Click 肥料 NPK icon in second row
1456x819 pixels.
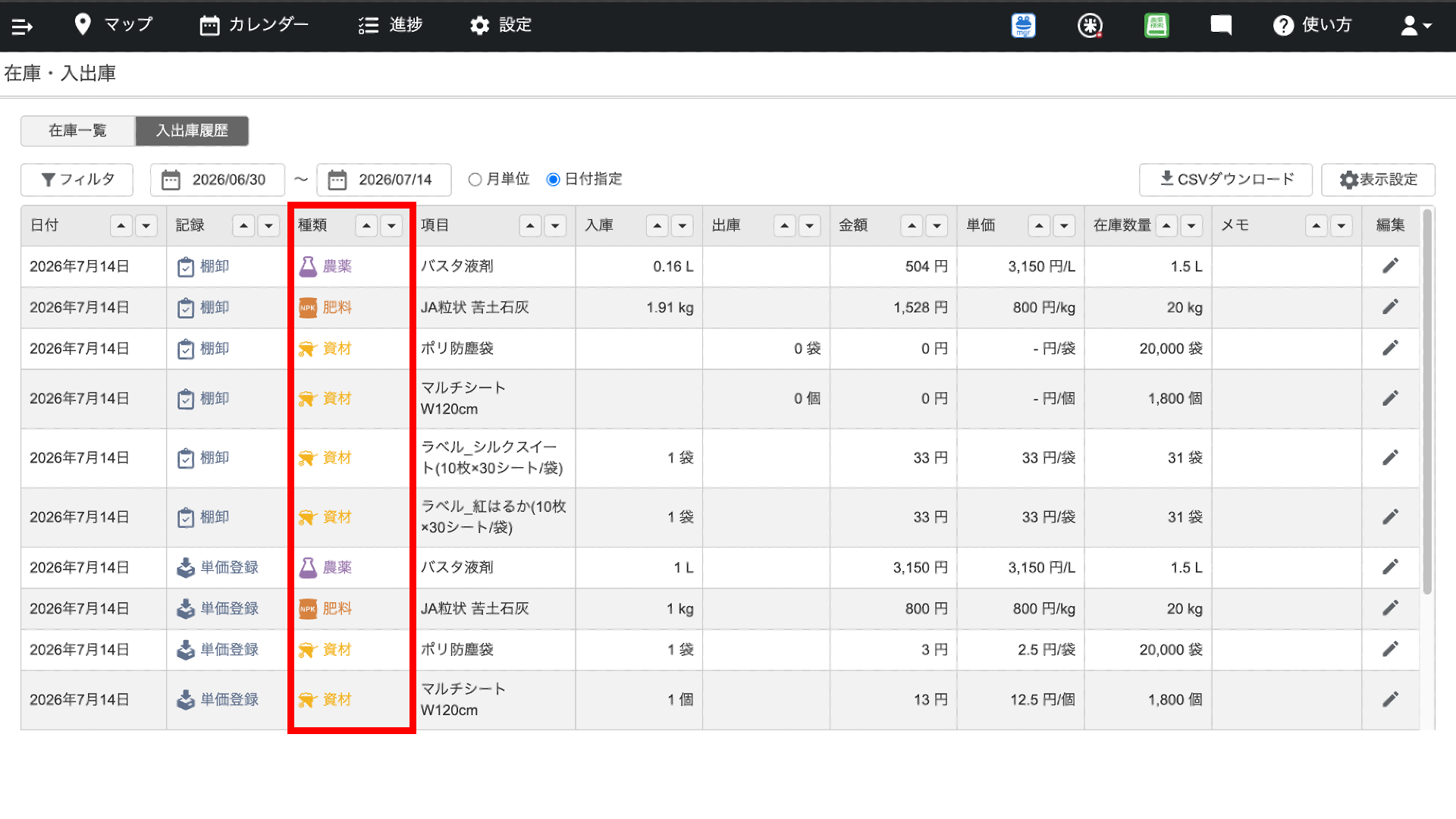(x=307, y=307)
